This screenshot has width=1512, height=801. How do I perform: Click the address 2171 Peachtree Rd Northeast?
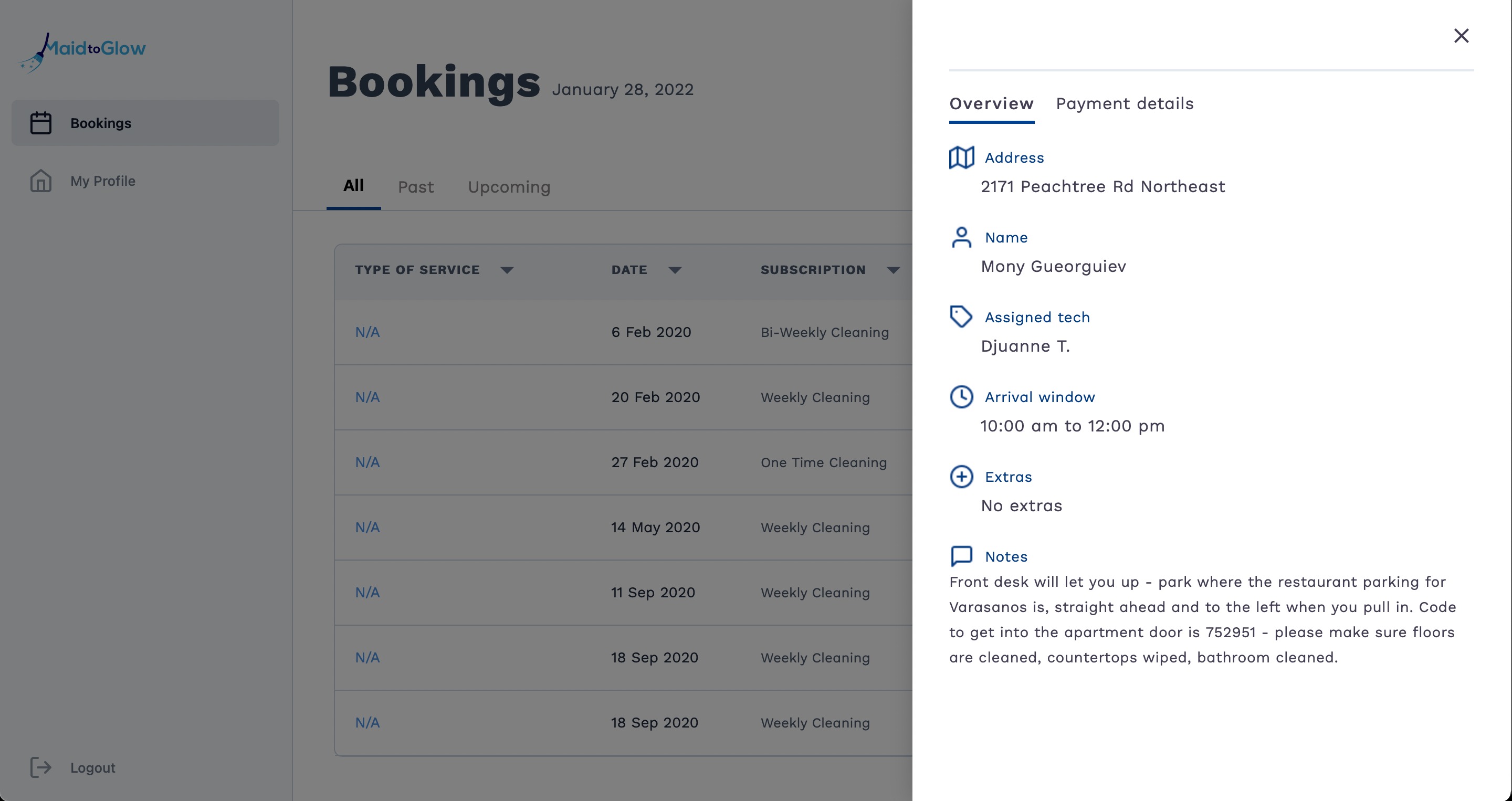1103,187
